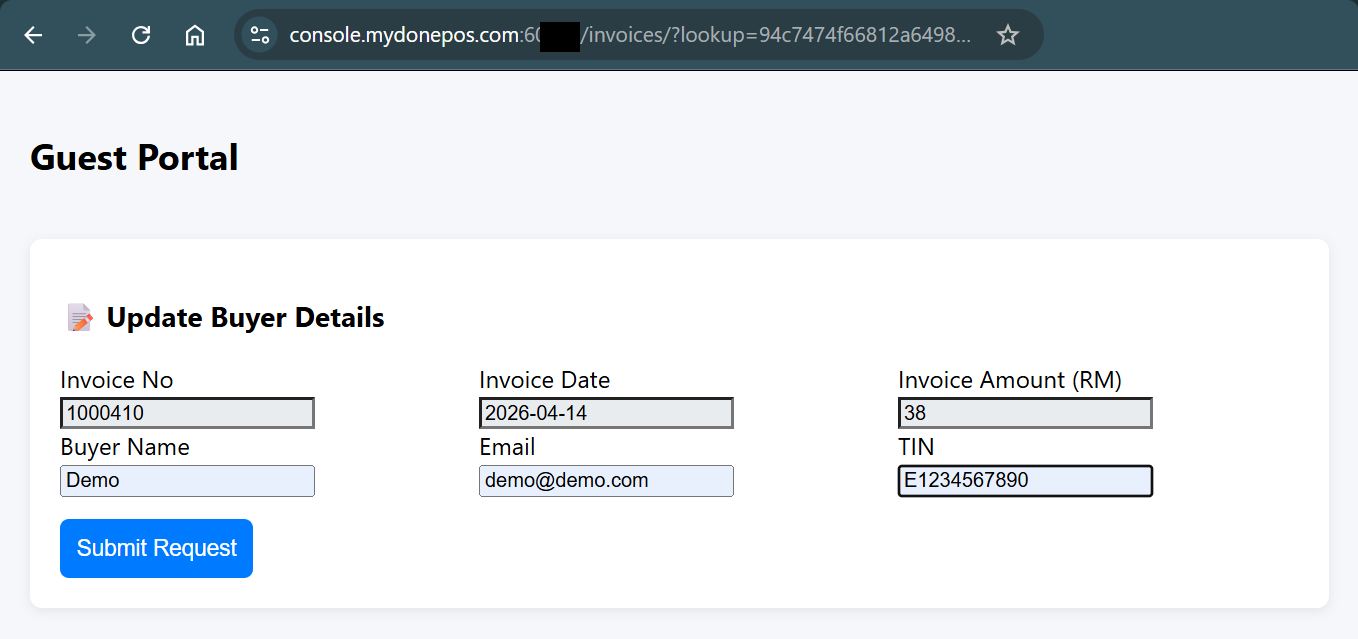This screenshot has height=639, width=1358.
Task: View site information for console.mydonepos.com
Action: [260, 35]
